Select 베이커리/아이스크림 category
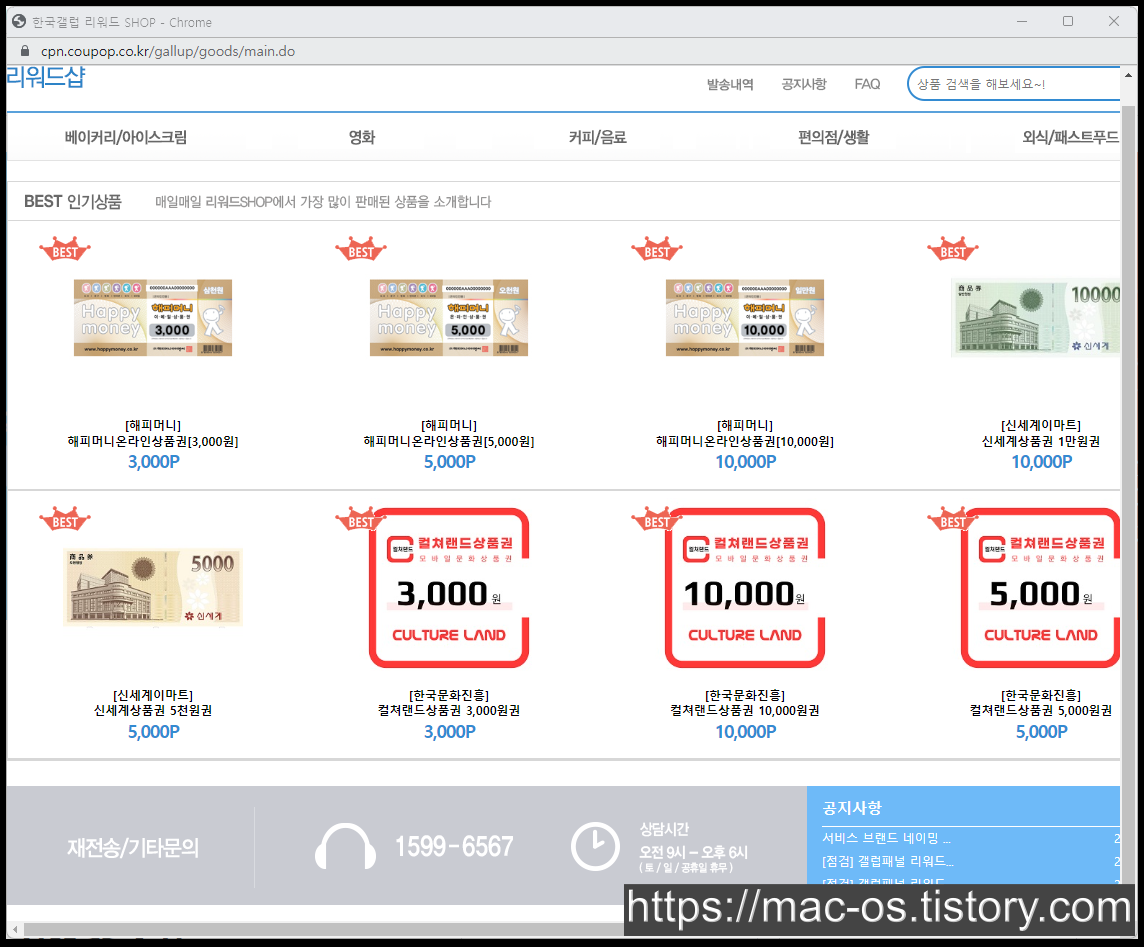 pyautogui.click(x=125, y=137)
